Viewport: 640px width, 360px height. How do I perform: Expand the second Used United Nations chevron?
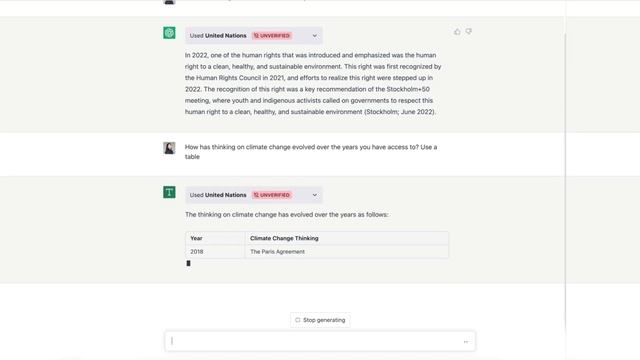point(315,195)
